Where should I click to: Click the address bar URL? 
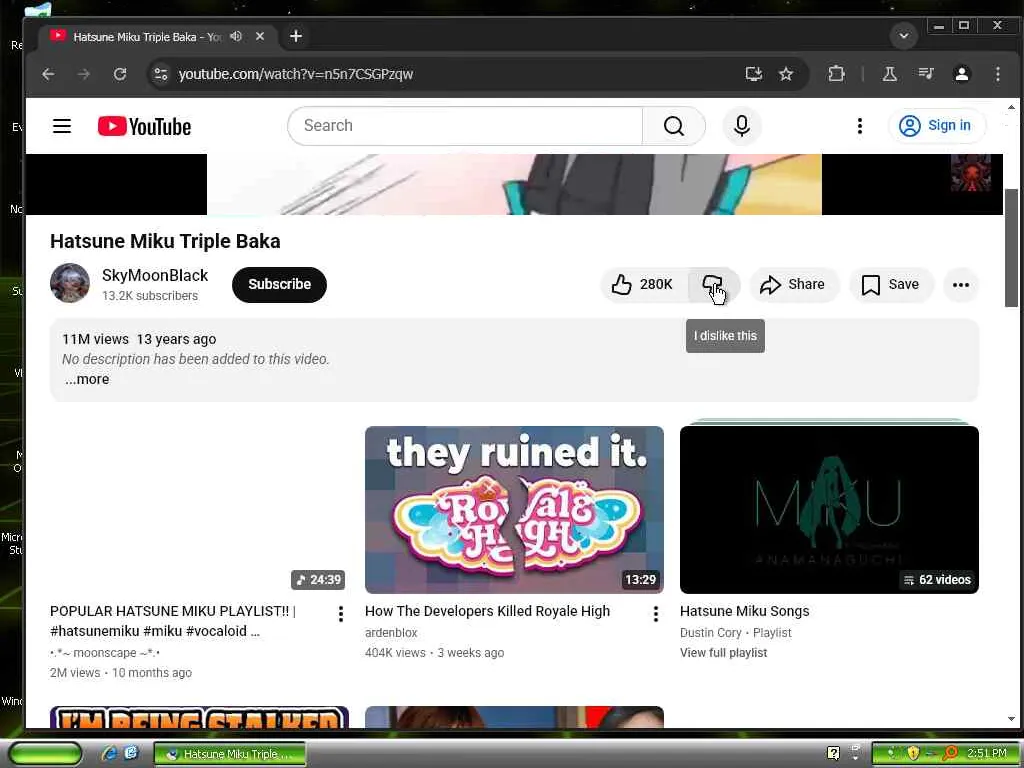295,74
